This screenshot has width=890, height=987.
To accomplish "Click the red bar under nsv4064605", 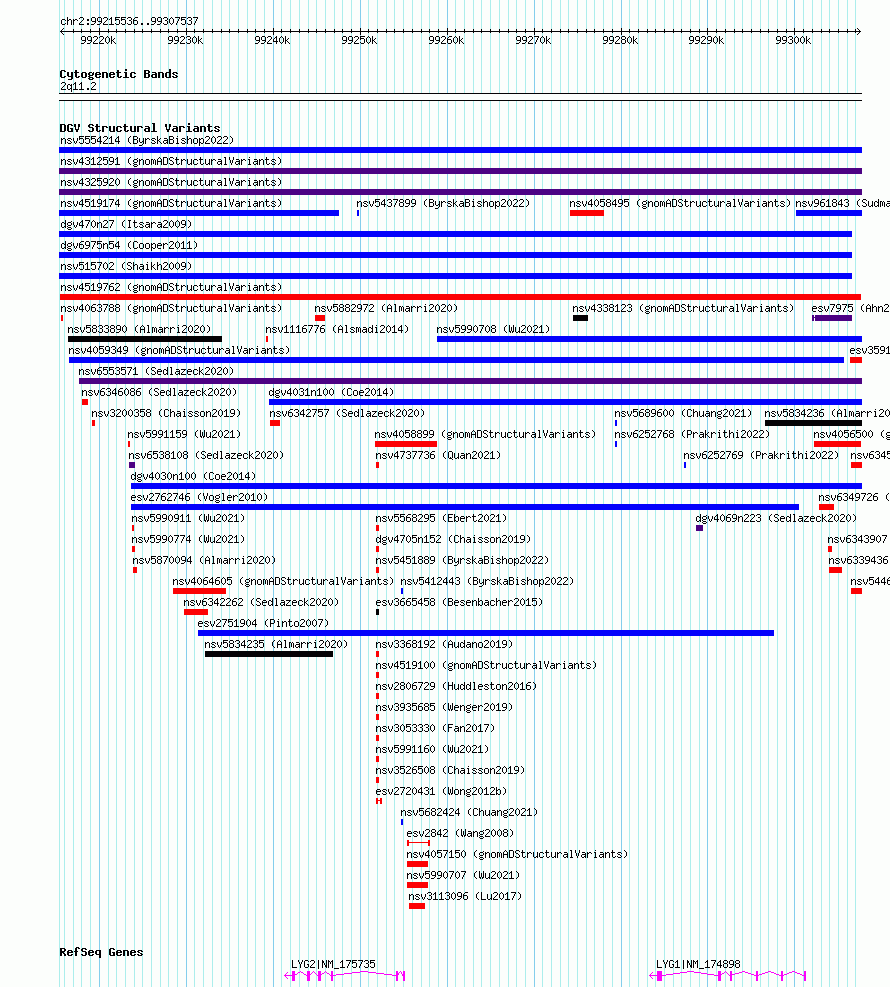I will pyautogui.click(x=200, y=591).
